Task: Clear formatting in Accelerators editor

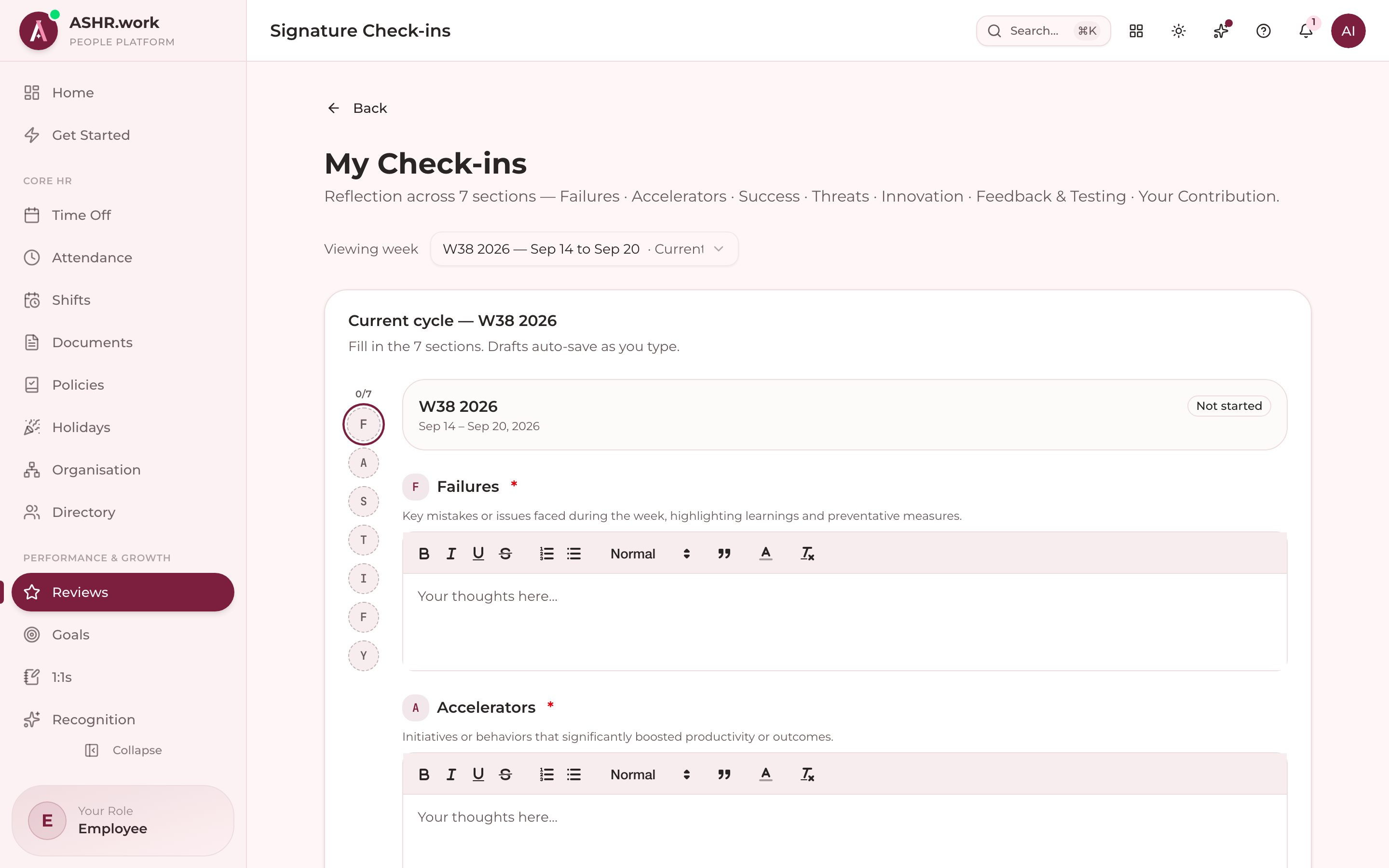Action: (807, 774)
